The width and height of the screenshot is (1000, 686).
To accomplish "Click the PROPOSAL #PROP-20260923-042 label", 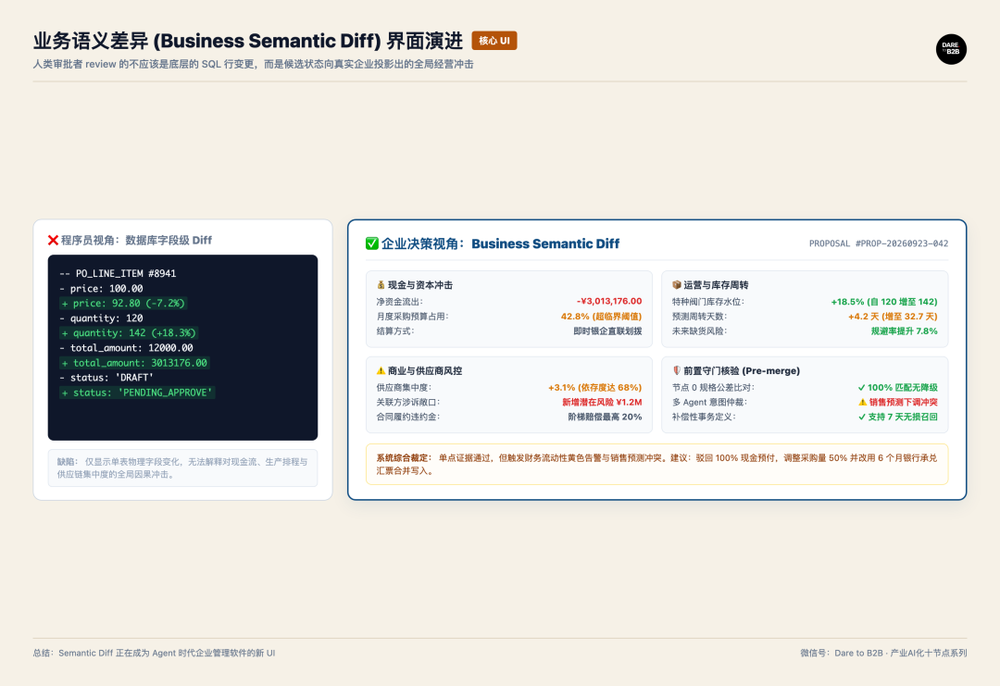I will (x=878, y=244).
